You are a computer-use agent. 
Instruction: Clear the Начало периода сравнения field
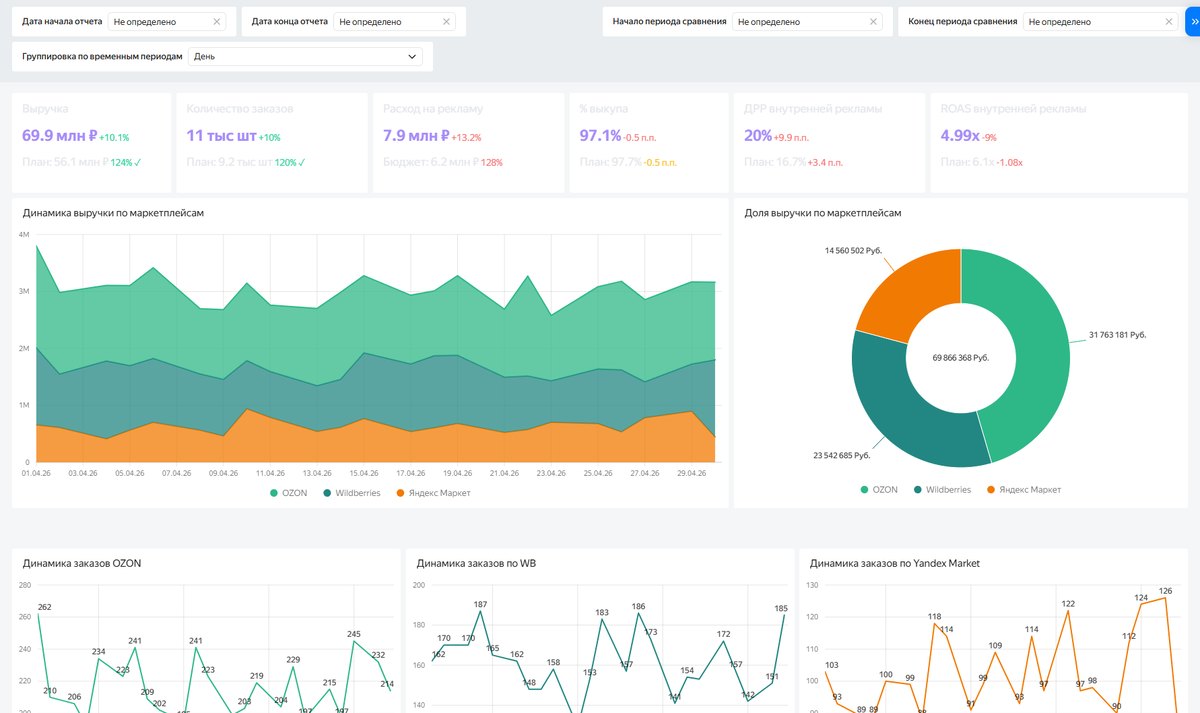873,21
